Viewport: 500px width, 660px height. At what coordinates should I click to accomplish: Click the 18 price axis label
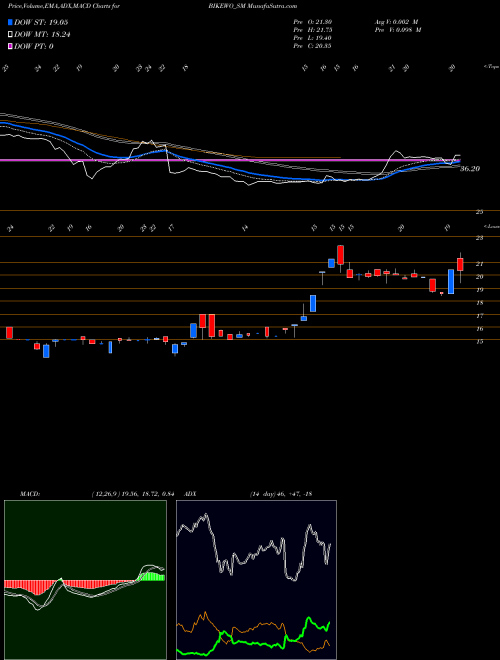tap(479, 303)
